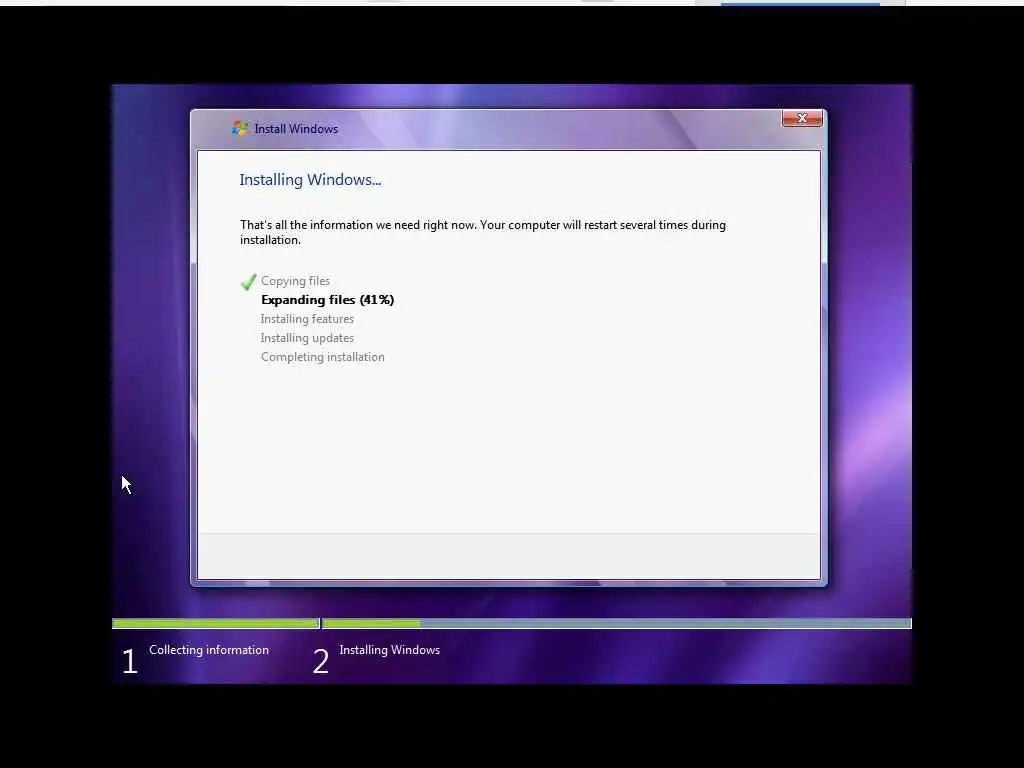Close the Install Windows dialog

tap(802, 118)
